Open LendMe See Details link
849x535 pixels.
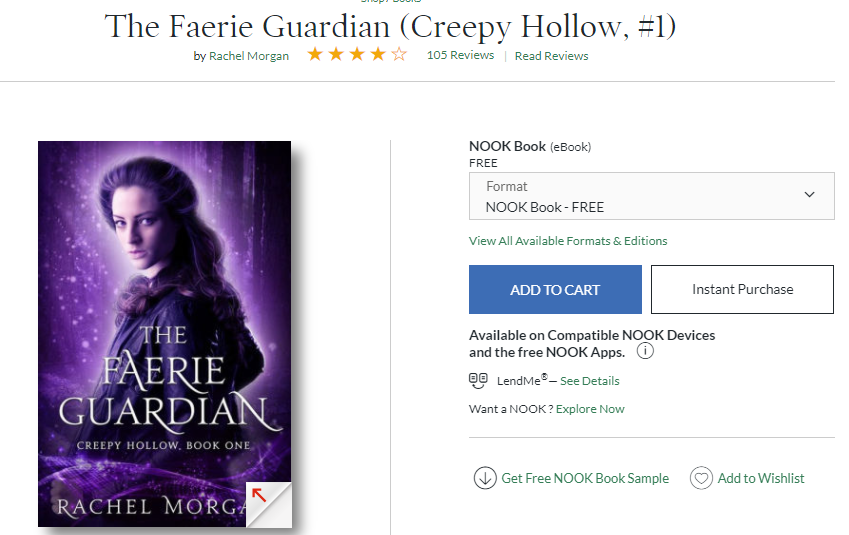coord(590,381)
